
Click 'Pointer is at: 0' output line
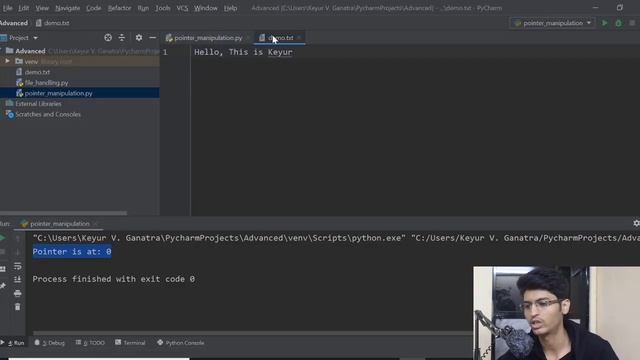[72, 252]
